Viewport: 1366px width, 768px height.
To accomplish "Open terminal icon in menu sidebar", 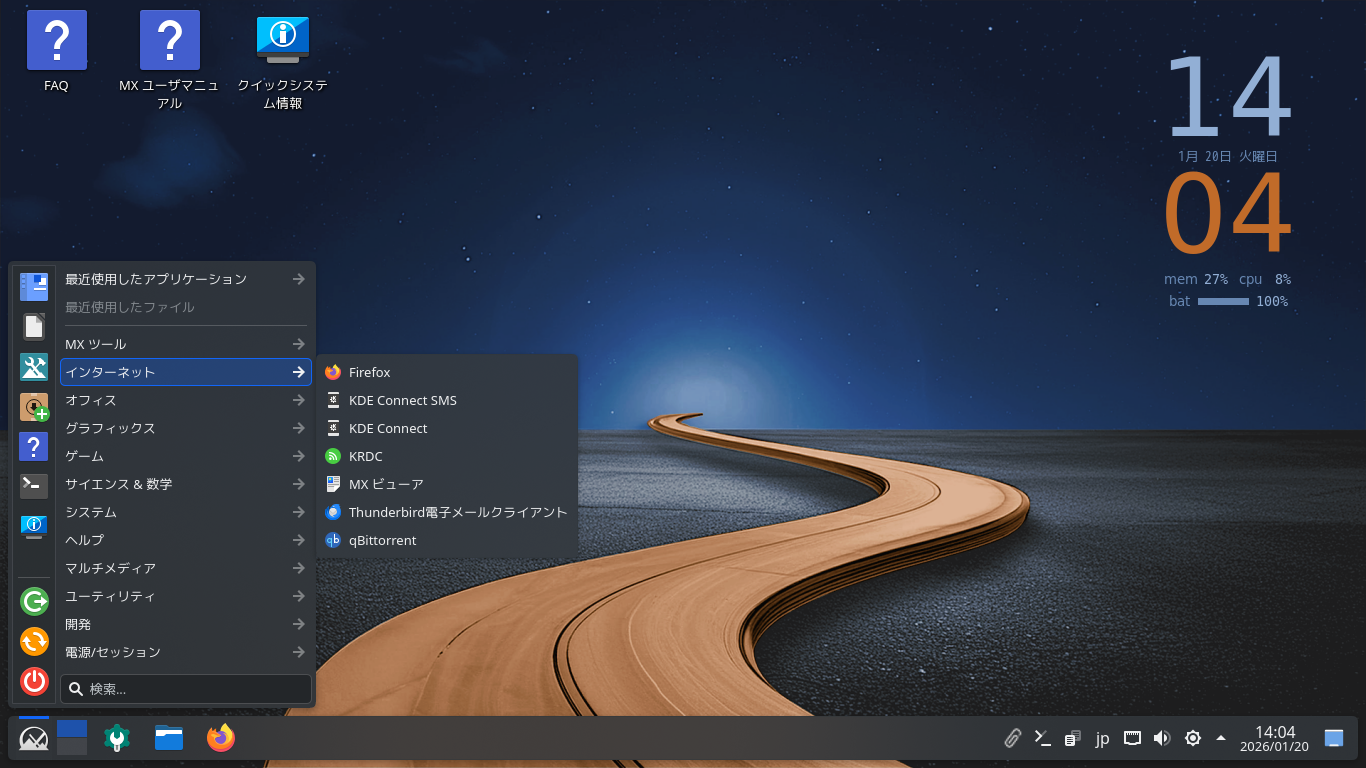I will 34,486.
